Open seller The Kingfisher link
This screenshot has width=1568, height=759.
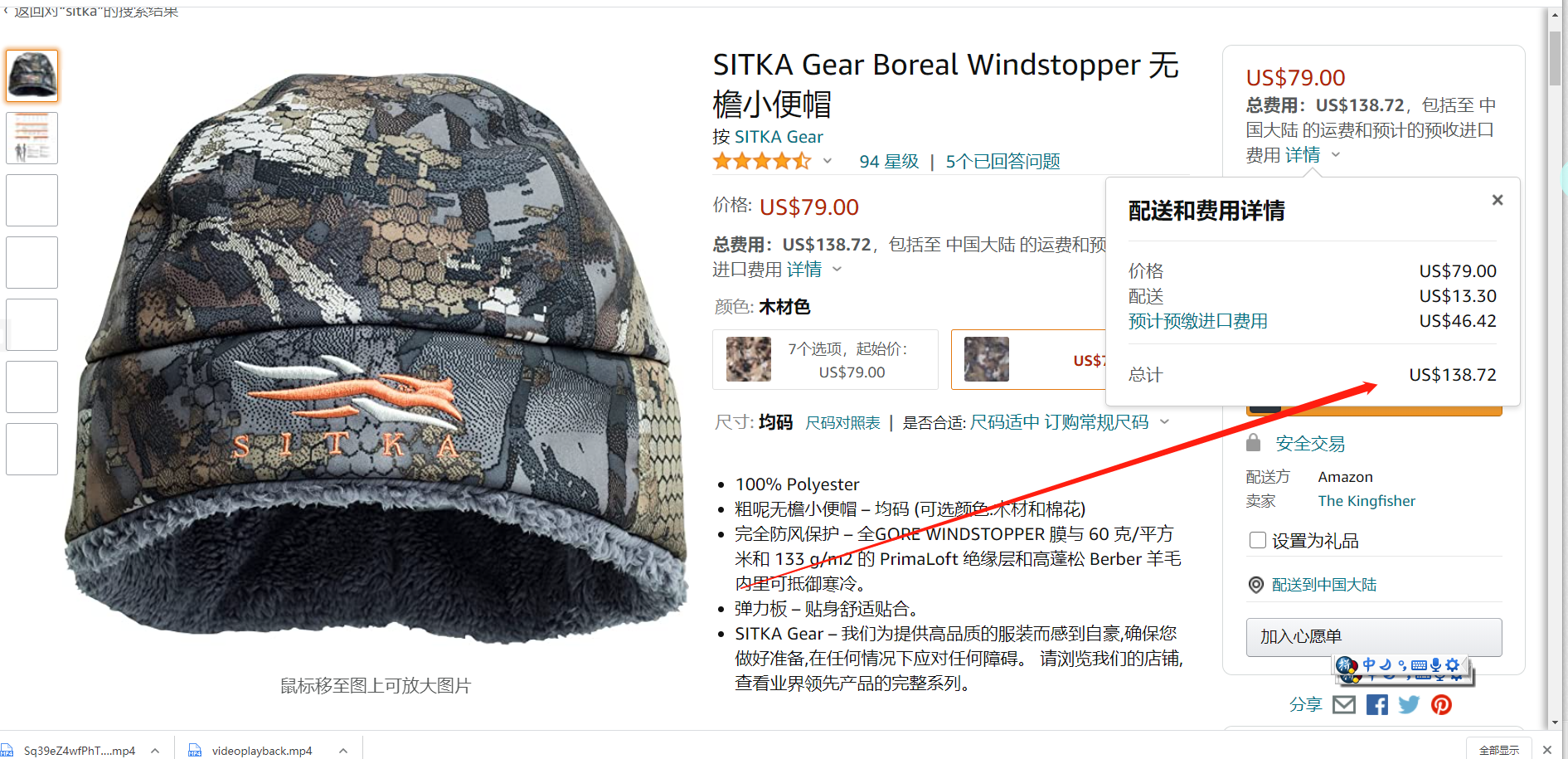(x=1367, y=501)
